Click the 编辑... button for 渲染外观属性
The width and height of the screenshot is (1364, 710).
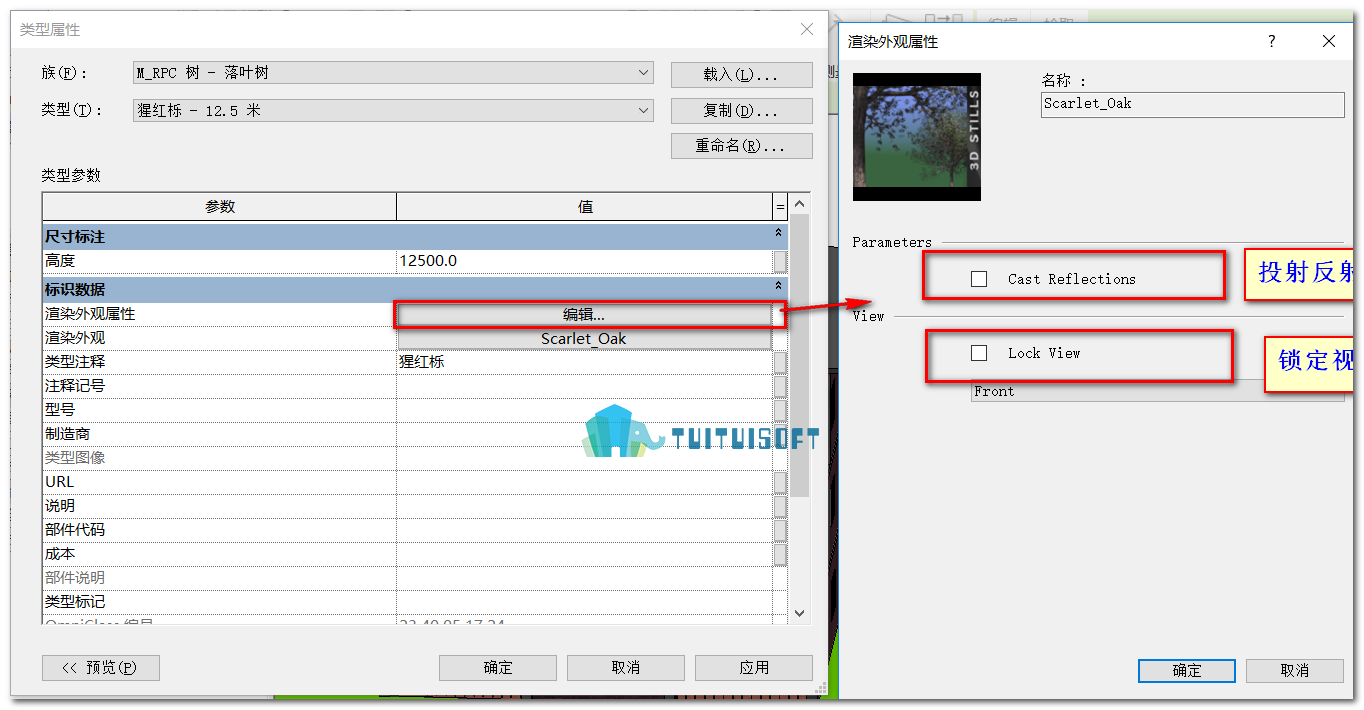pyautogui.click(x=584, y=315)
